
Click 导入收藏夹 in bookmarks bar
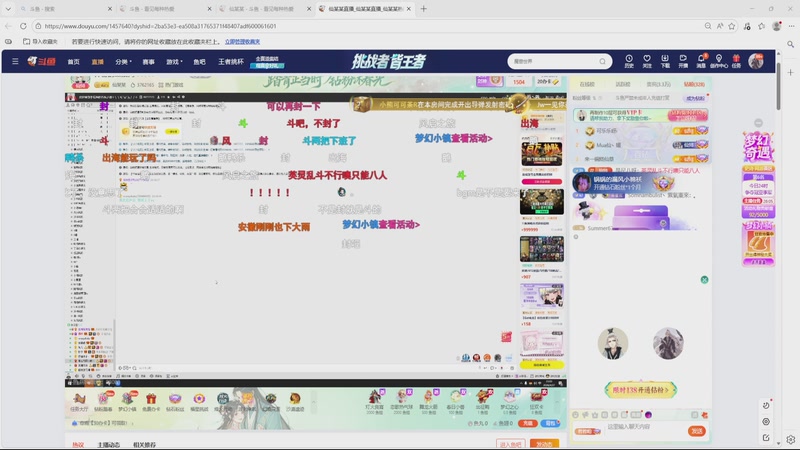[x=40, y=42]
